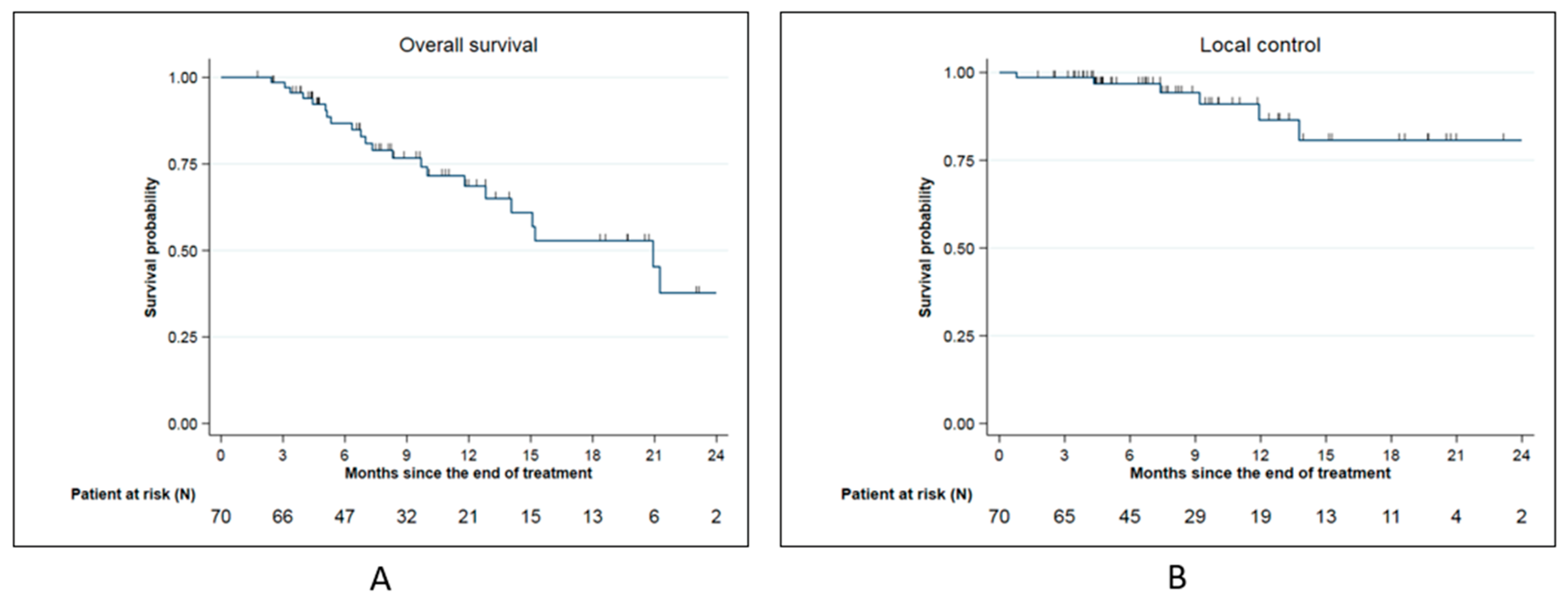The width and height of the screenshot is (1568, 602).
Task: Select panel label B below right chart
Action: tap(1177, 578)
